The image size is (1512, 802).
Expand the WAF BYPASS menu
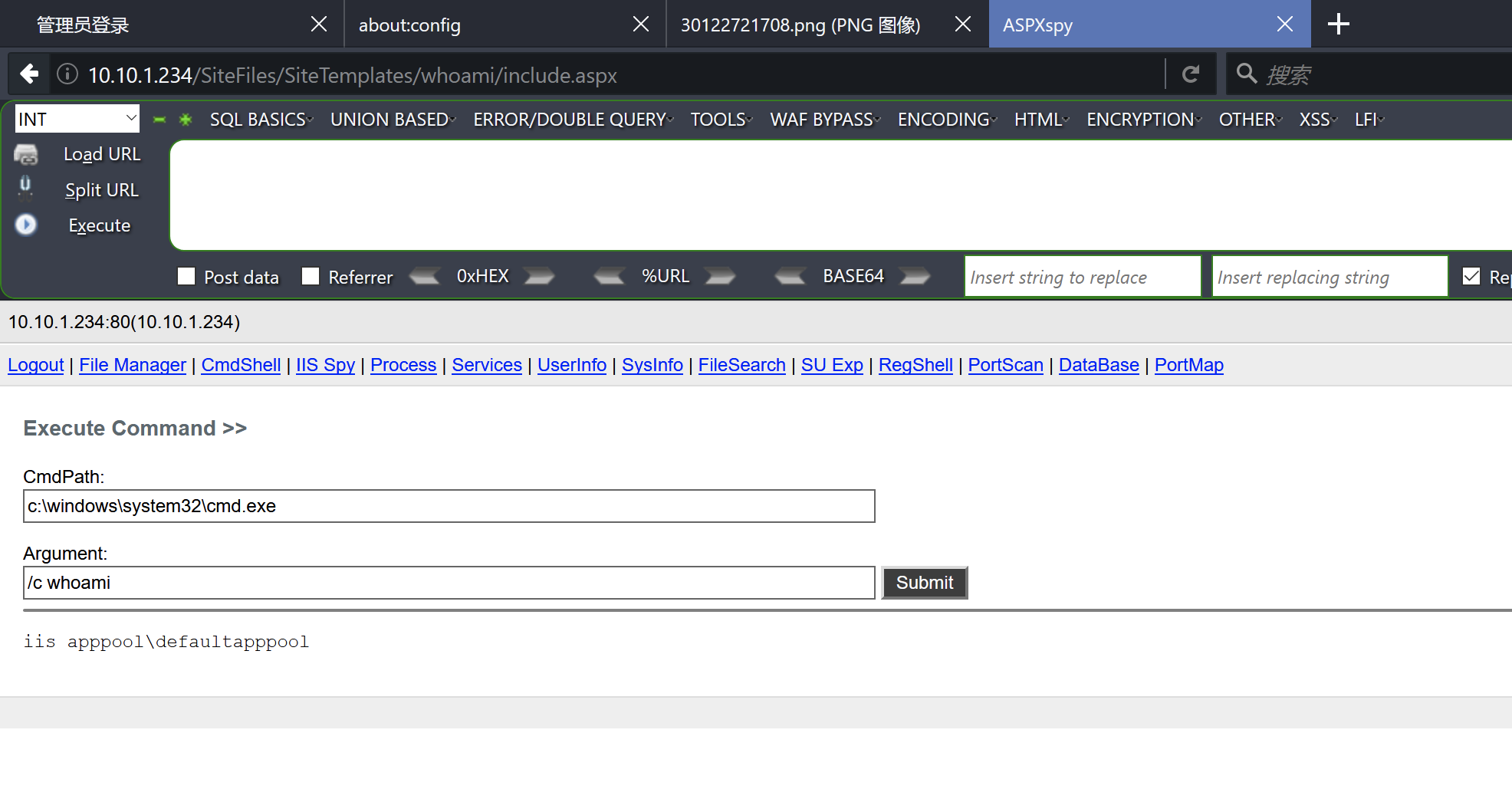click(x=826, y=120)
